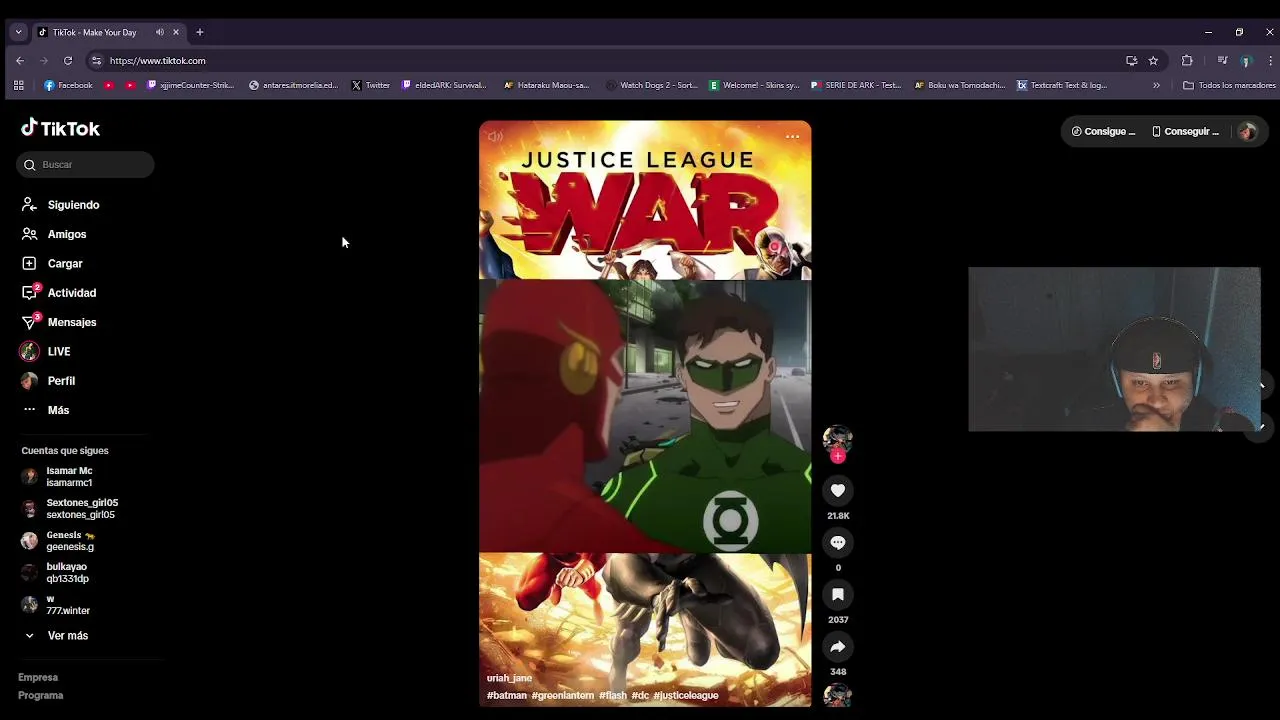
Task: Open 777.winter followed account
Action: tap(56, 605)
